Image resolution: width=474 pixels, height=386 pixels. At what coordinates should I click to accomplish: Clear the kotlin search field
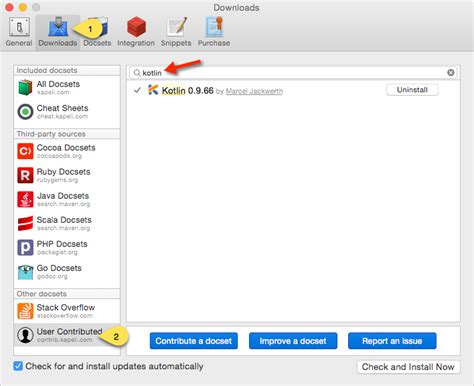451,73
